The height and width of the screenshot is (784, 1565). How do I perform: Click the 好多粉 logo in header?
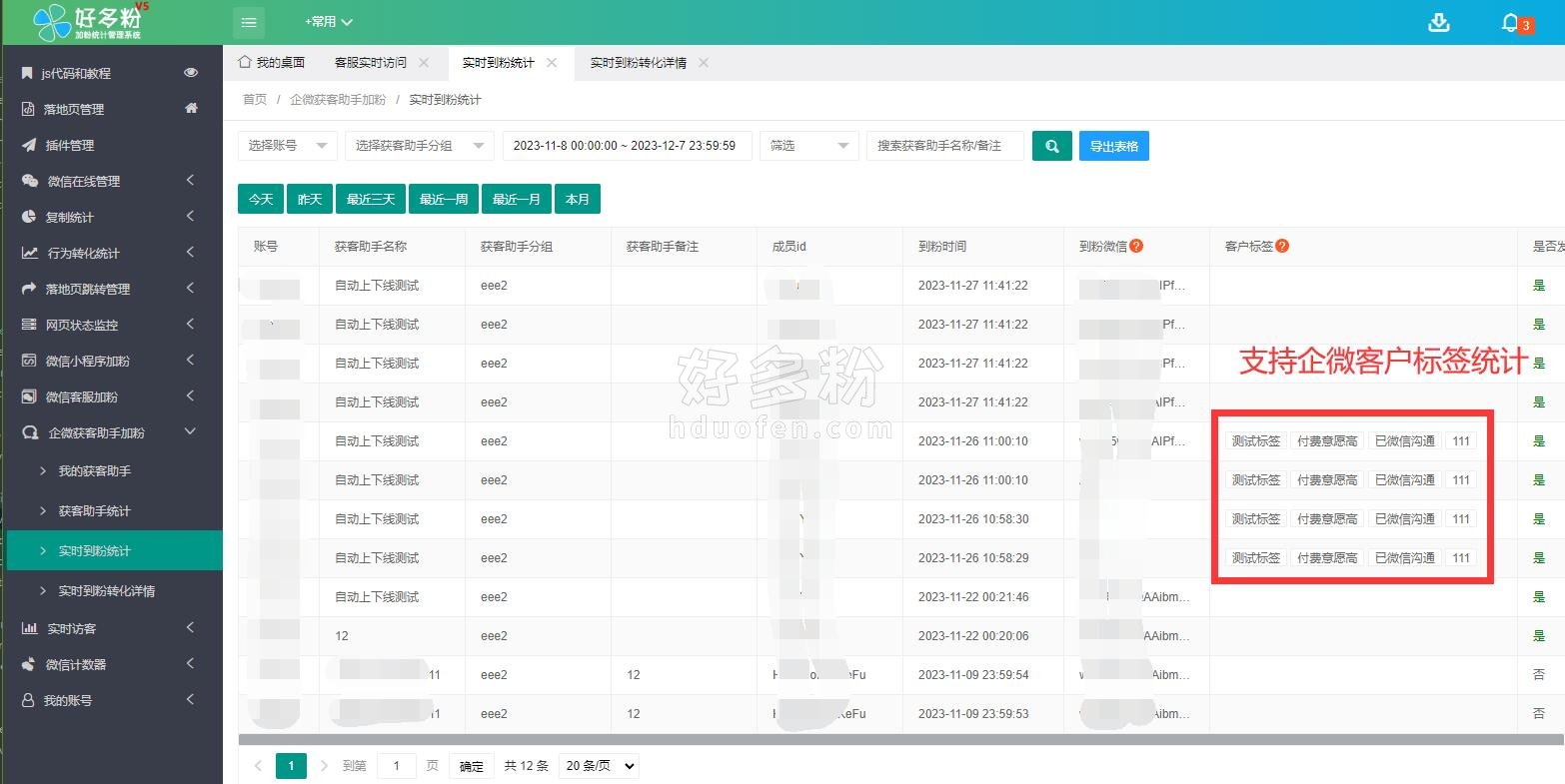(91, 22)
